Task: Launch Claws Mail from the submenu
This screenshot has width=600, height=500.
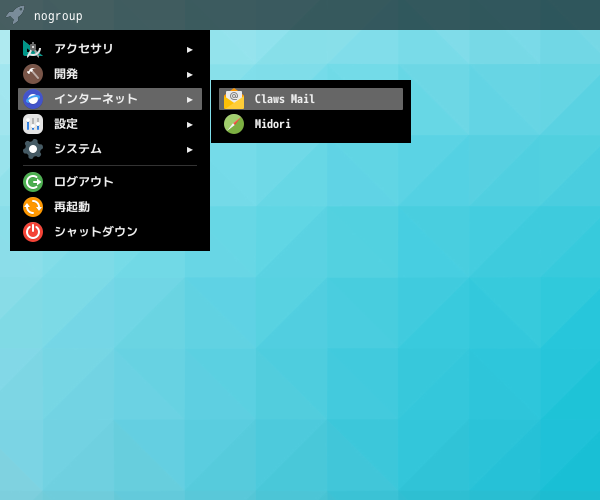Action: point(311,99)
